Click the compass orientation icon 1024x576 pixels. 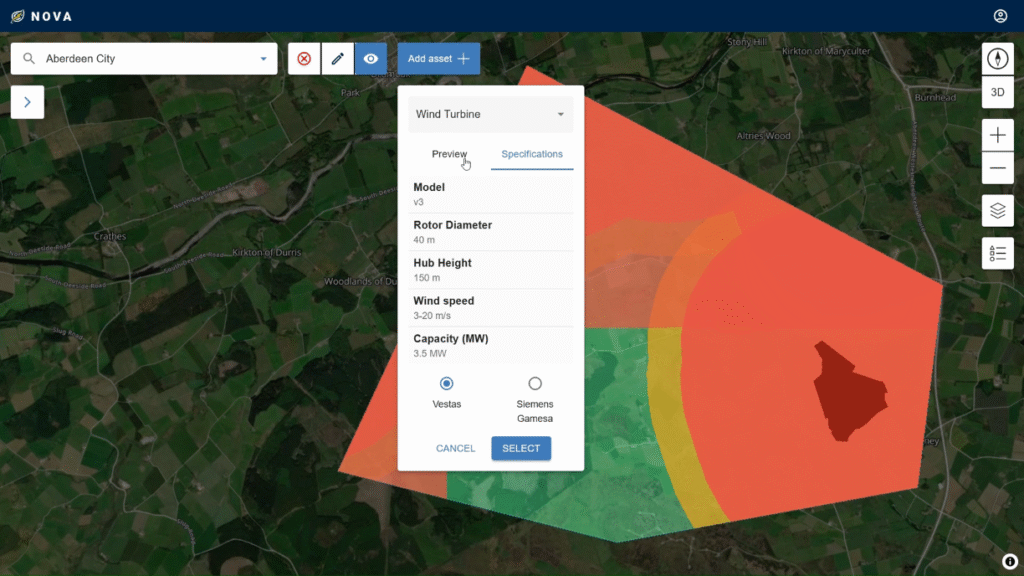pos(997,59)
